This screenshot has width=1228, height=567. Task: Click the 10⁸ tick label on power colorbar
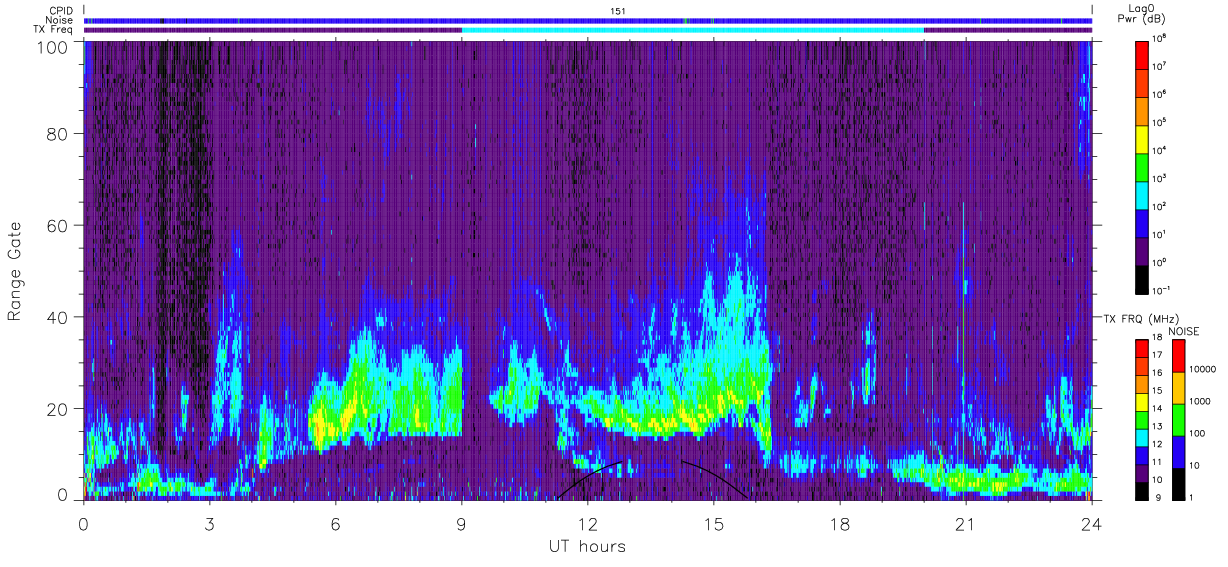pos(1158,39)
